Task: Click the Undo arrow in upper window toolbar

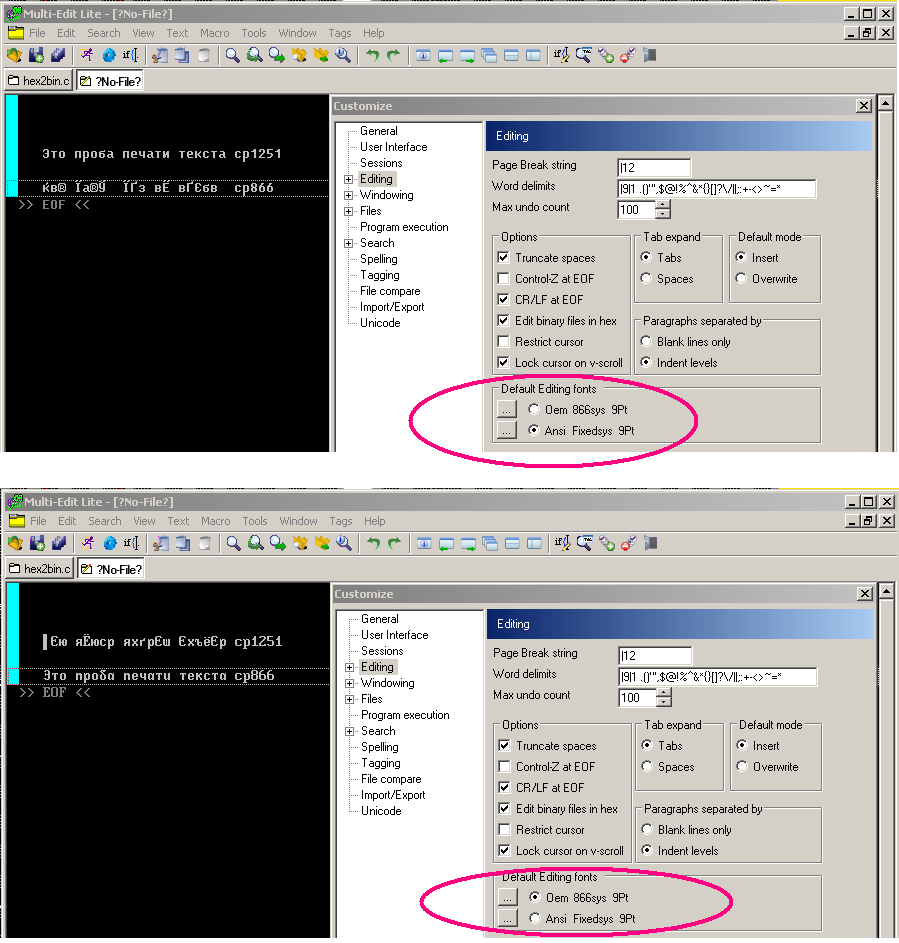Action: coord(373,56)
